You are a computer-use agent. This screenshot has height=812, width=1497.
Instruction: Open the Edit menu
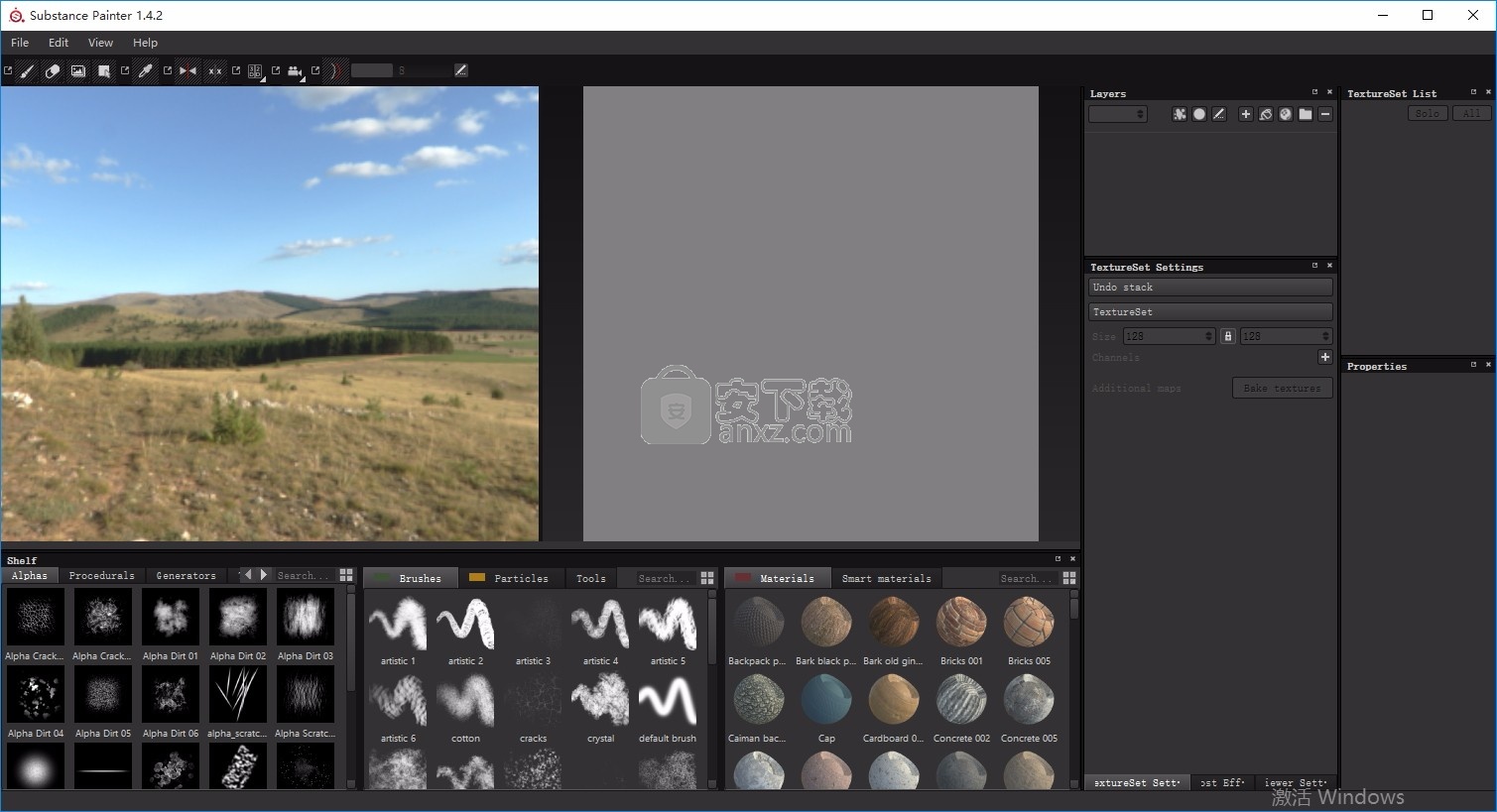tap(59, 43)
